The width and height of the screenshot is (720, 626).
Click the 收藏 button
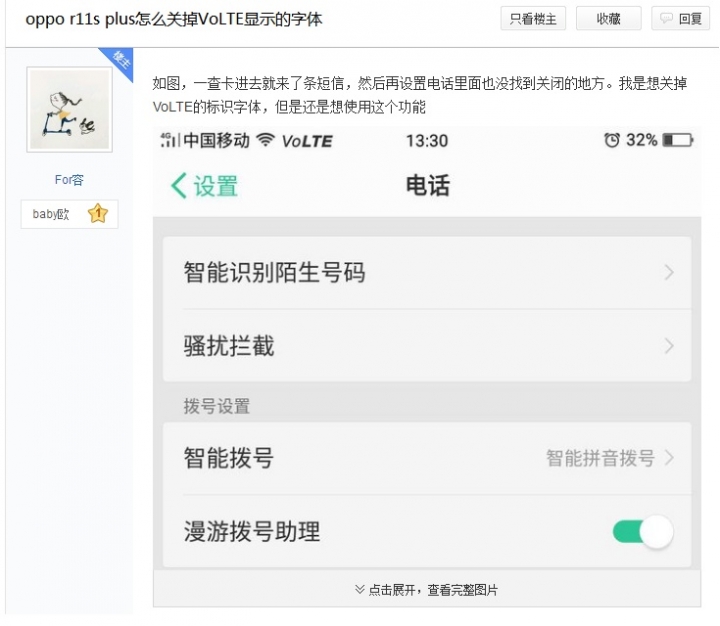point(608,18)
